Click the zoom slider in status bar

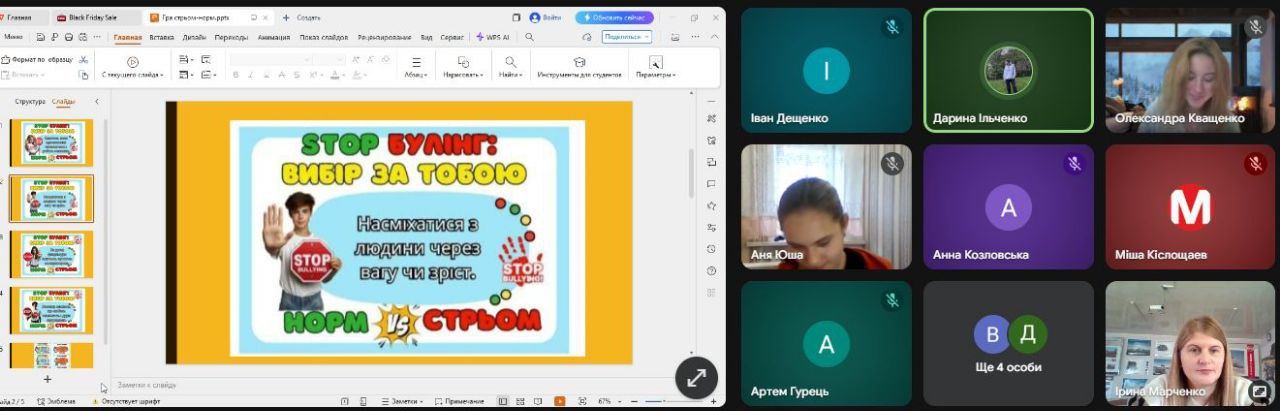pyautogui.click(x=655, y=401)
